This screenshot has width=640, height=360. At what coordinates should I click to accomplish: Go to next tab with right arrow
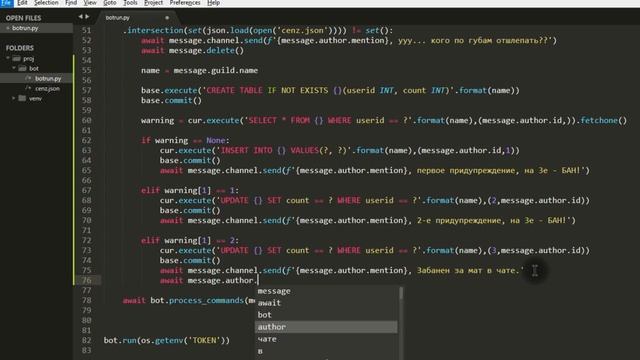coord(87,17)
